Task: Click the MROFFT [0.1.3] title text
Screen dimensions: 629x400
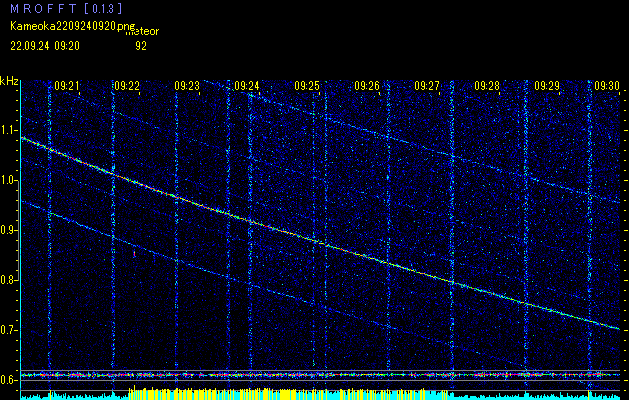Action: 67,8
